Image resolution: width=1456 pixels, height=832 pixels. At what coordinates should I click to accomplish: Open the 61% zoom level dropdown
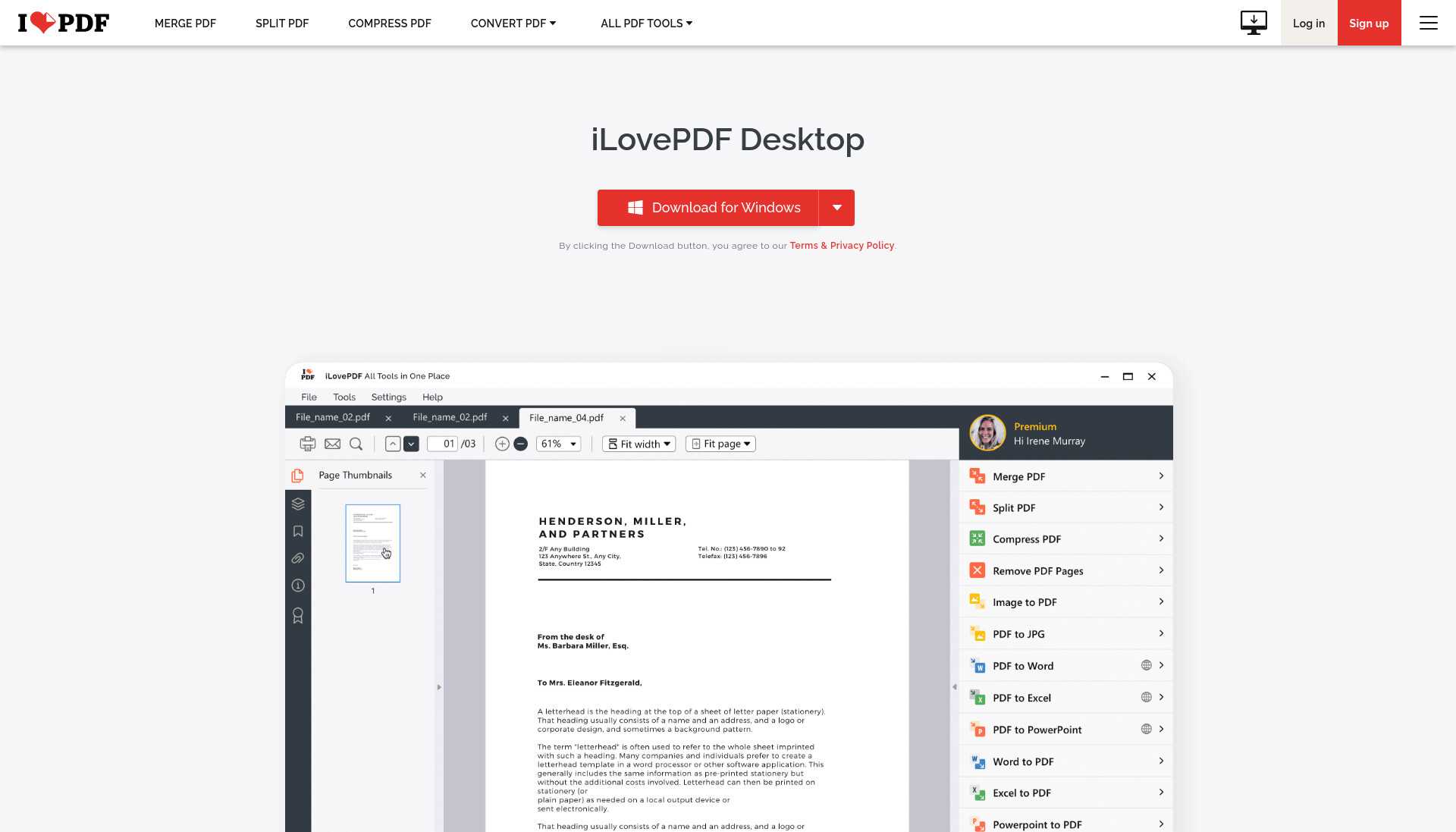pos(558,444)
